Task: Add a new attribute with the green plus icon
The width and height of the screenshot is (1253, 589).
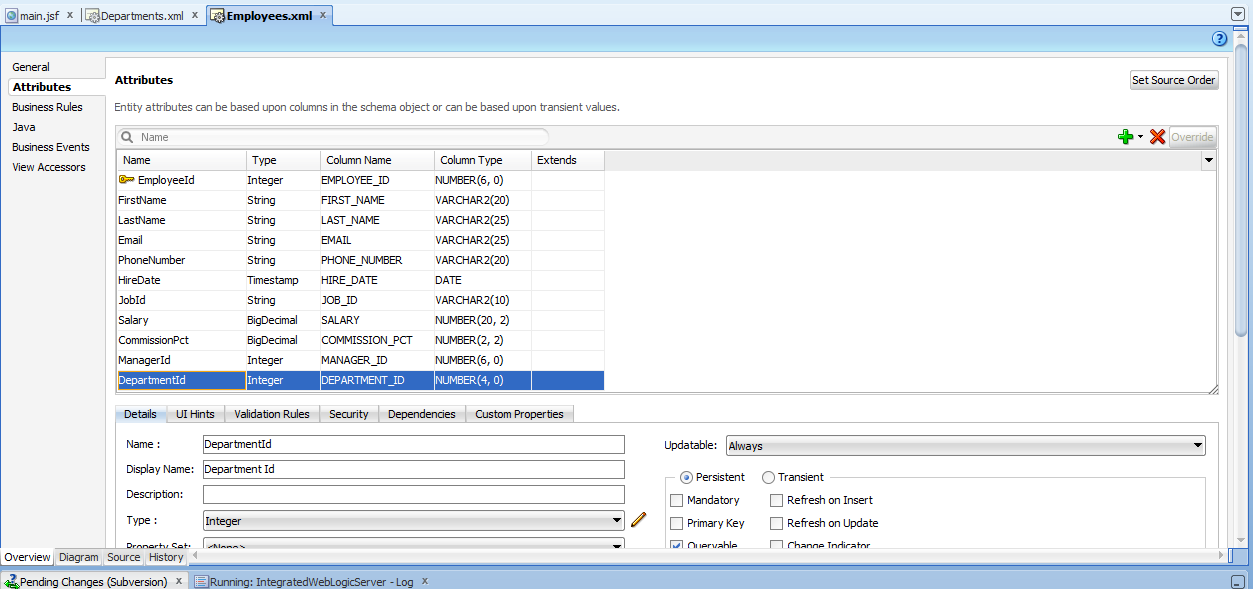Action: pos(1125,137)
